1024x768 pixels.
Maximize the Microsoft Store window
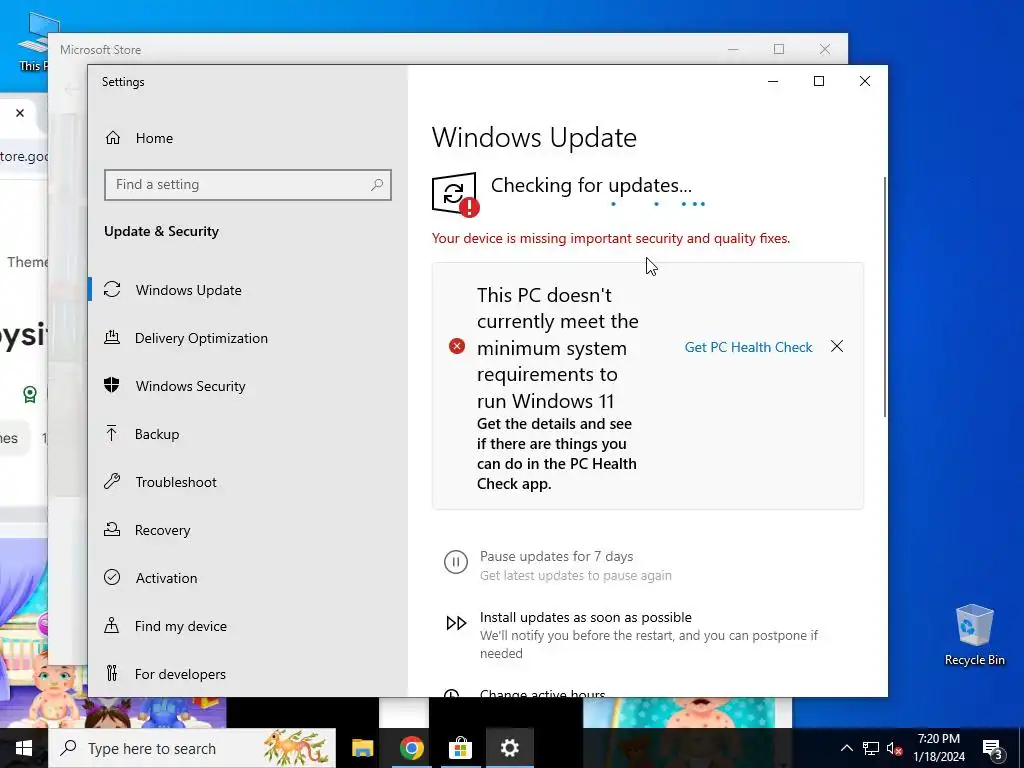pos(779,50)
